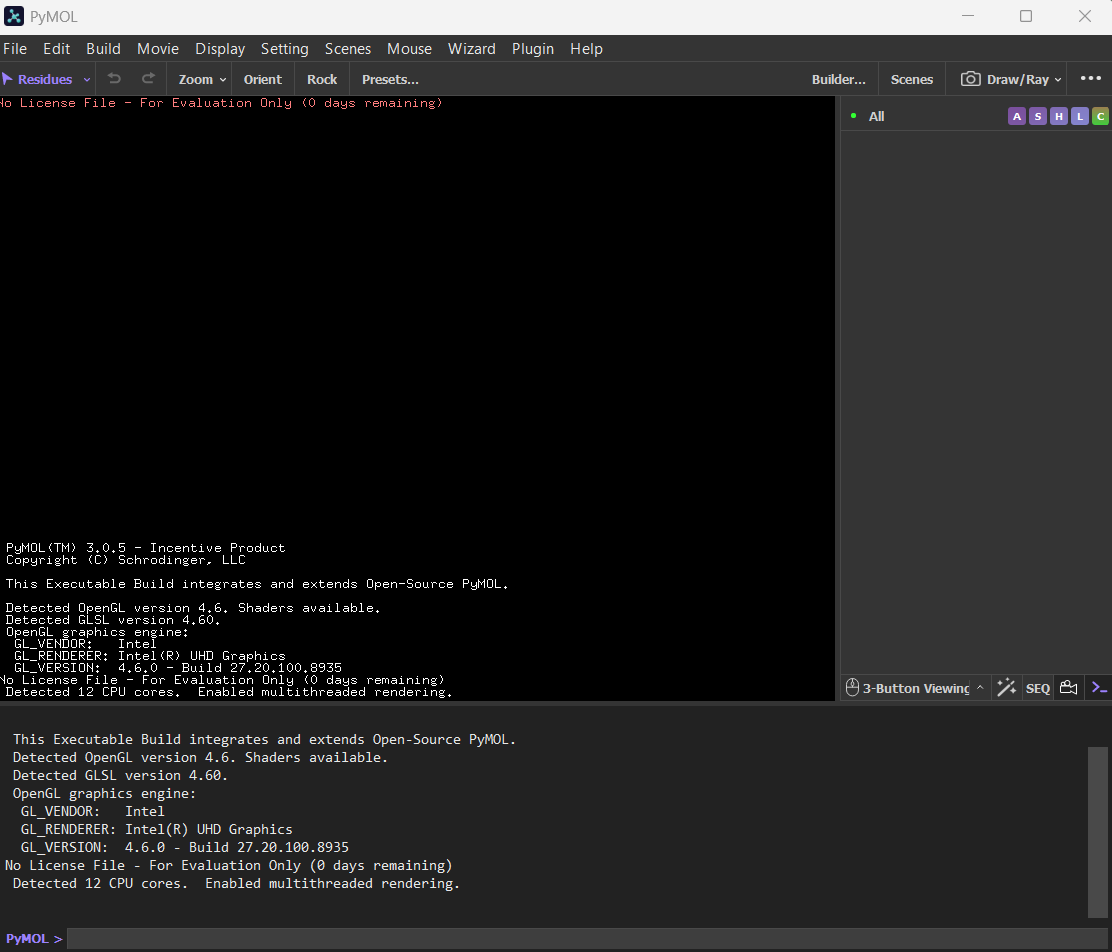This screenshot has width=1112, height=952.
Task: Click the redo arrow icon
Action: pyautogui.click(x=148, y=79)
